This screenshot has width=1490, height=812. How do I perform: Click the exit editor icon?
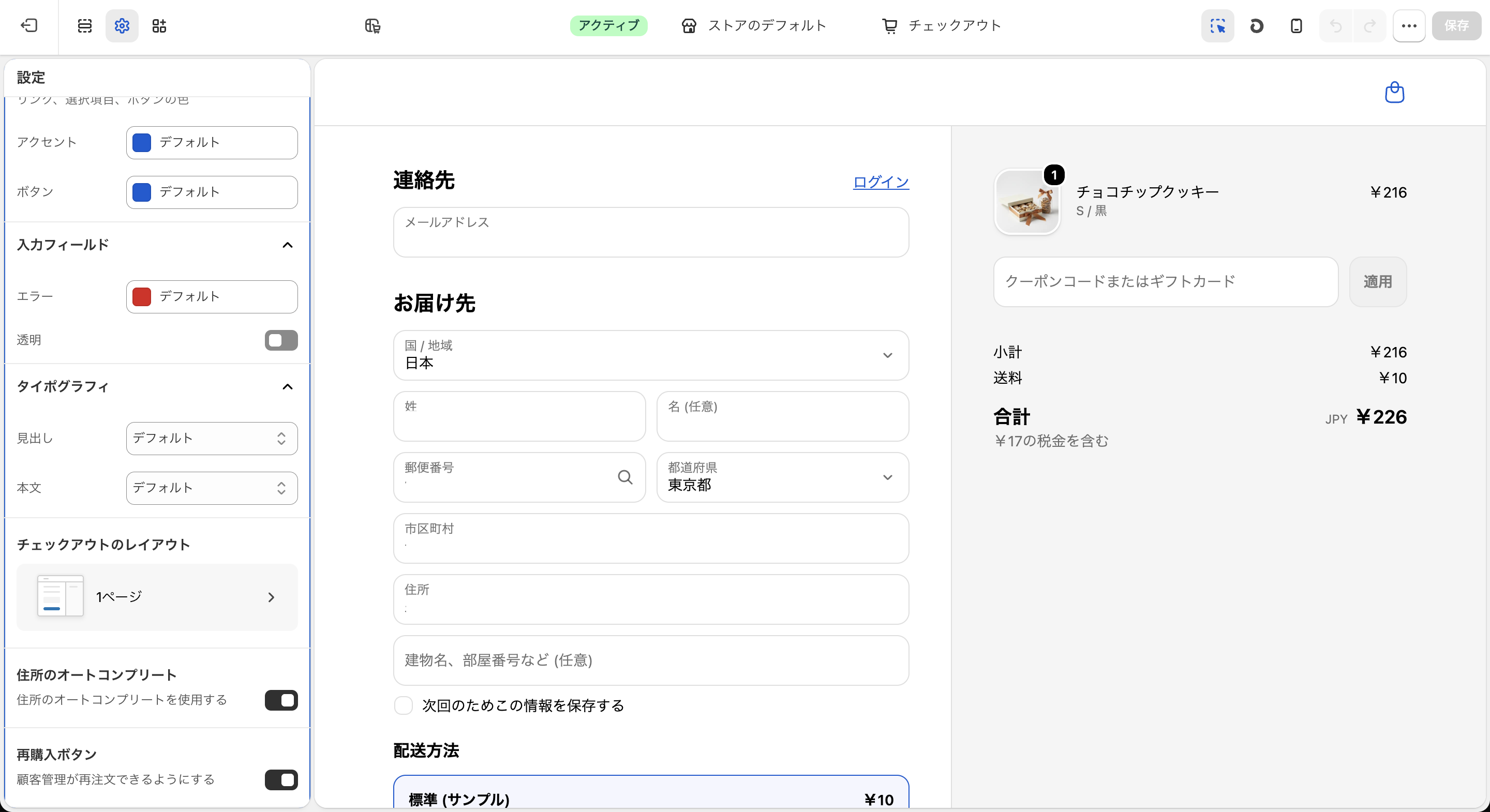tap(29, 25)
